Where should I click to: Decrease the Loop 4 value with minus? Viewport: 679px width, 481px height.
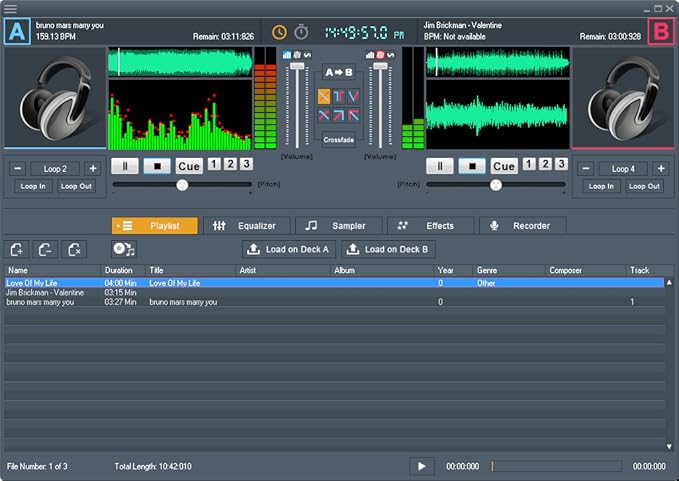tap(586, 168)
